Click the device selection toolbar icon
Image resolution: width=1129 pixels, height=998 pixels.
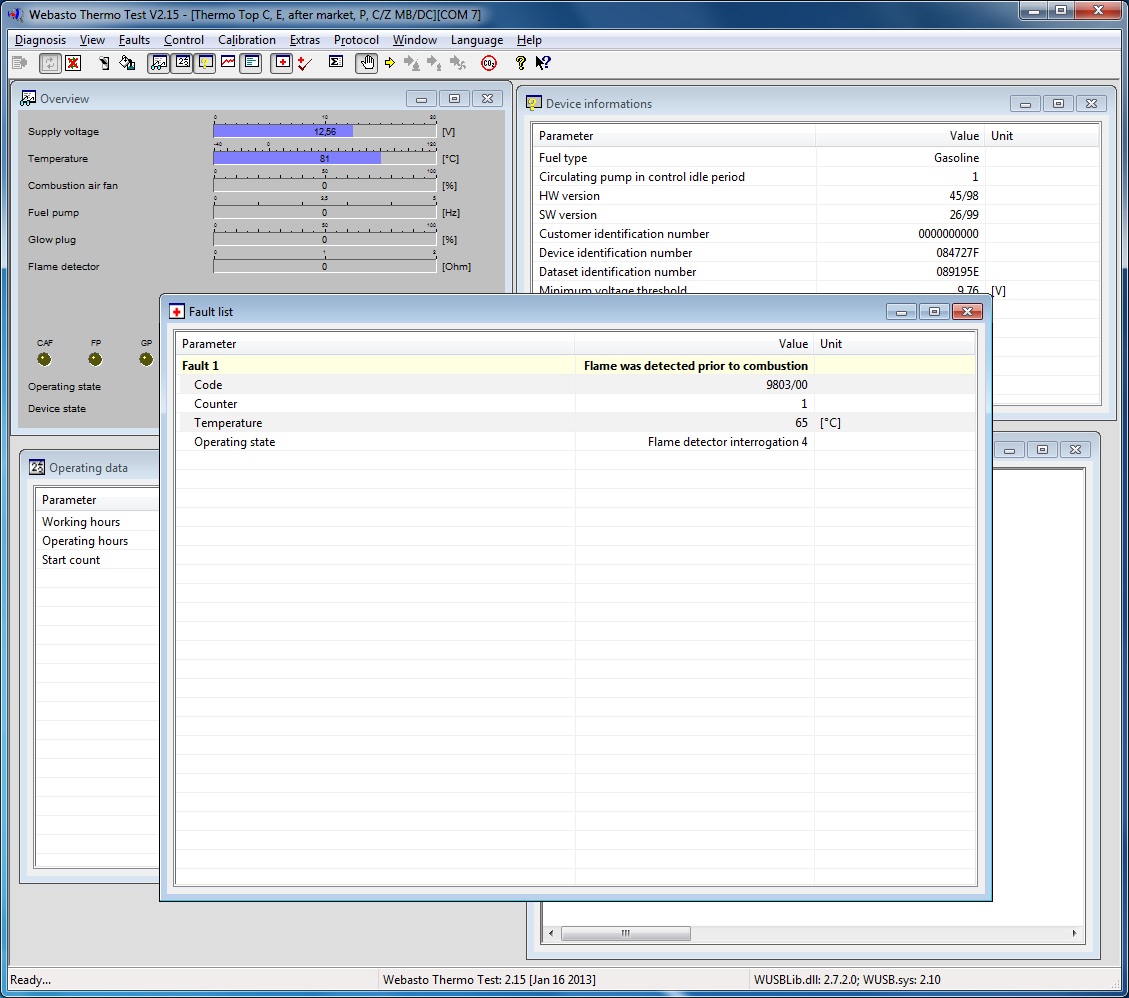(104, 63)
